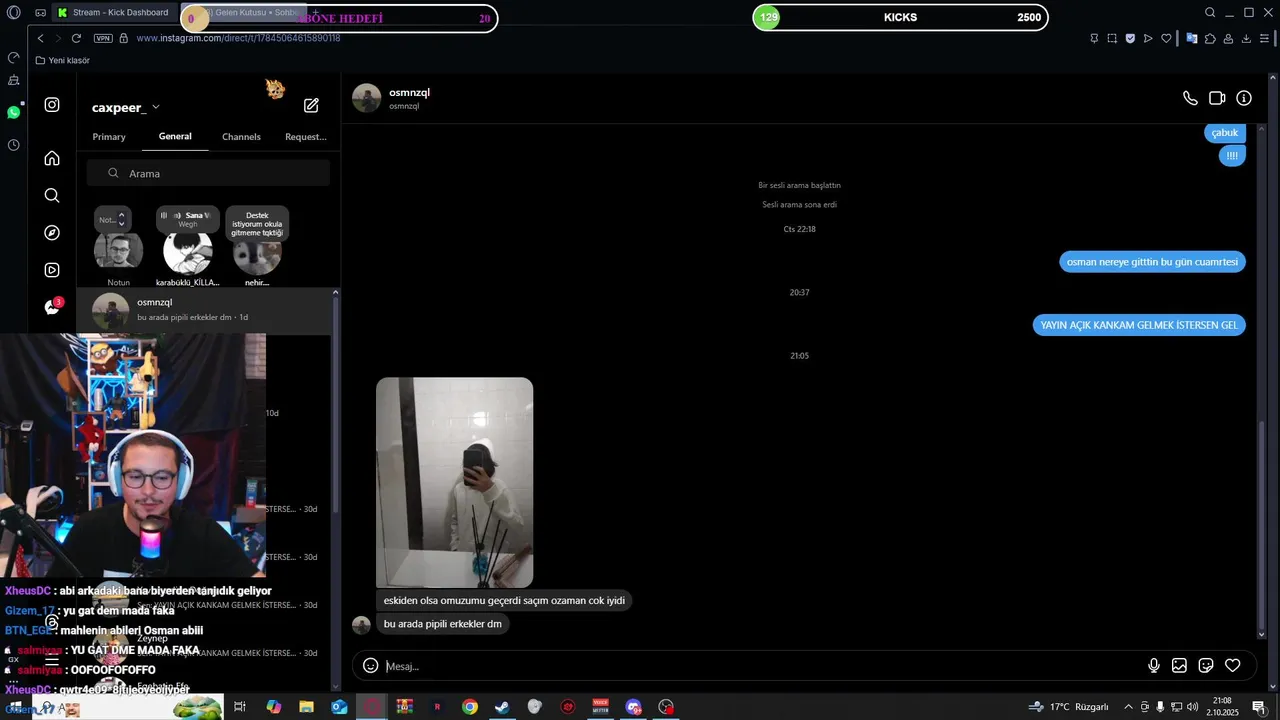The height and width of the screenshot is (720, 1280).
Task: Send a heart like in the chat
Action: [x=1233, y=666]
